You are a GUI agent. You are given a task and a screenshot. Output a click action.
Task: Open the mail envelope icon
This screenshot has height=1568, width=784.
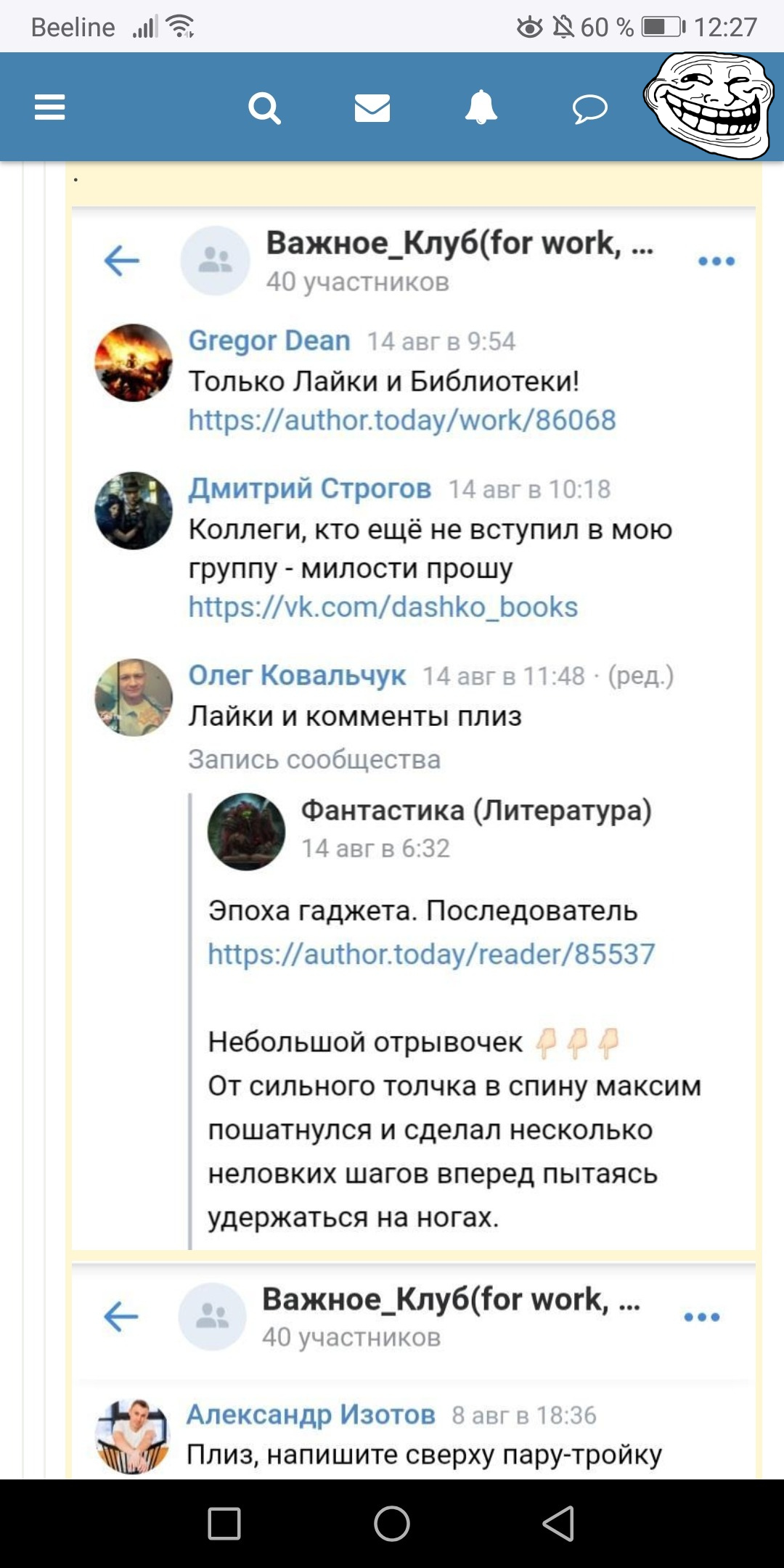[372, 108]
